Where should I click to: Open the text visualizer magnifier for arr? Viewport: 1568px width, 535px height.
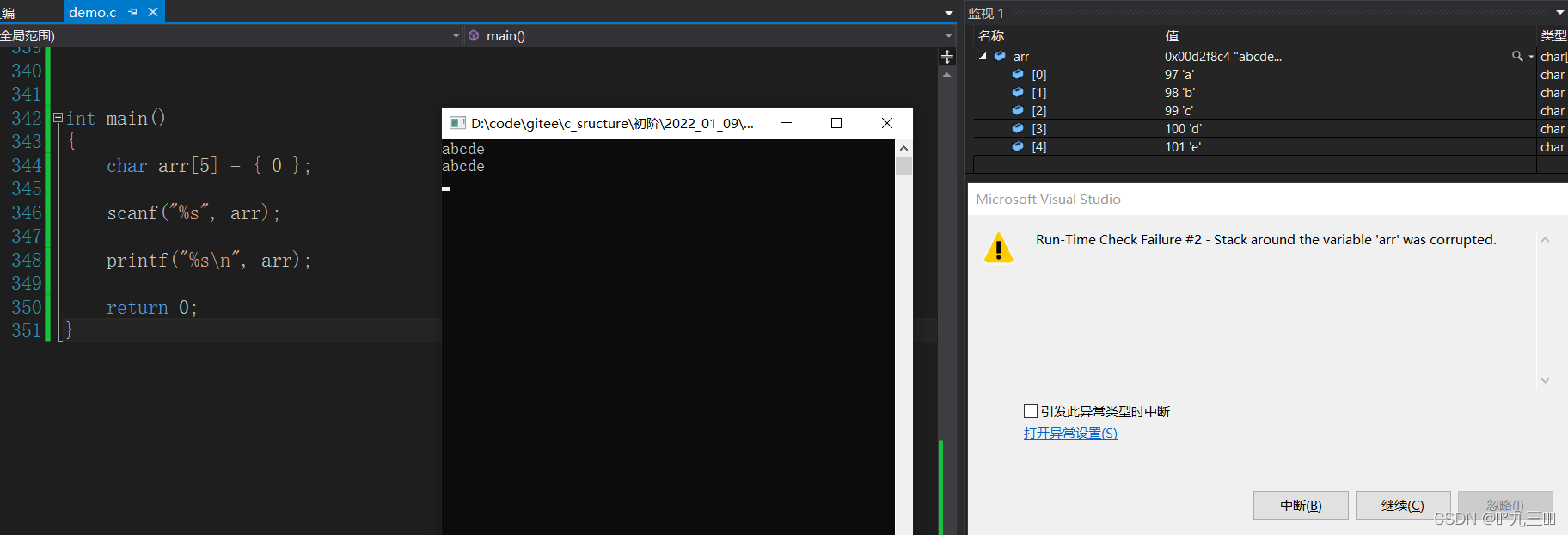click(1517, 56)
